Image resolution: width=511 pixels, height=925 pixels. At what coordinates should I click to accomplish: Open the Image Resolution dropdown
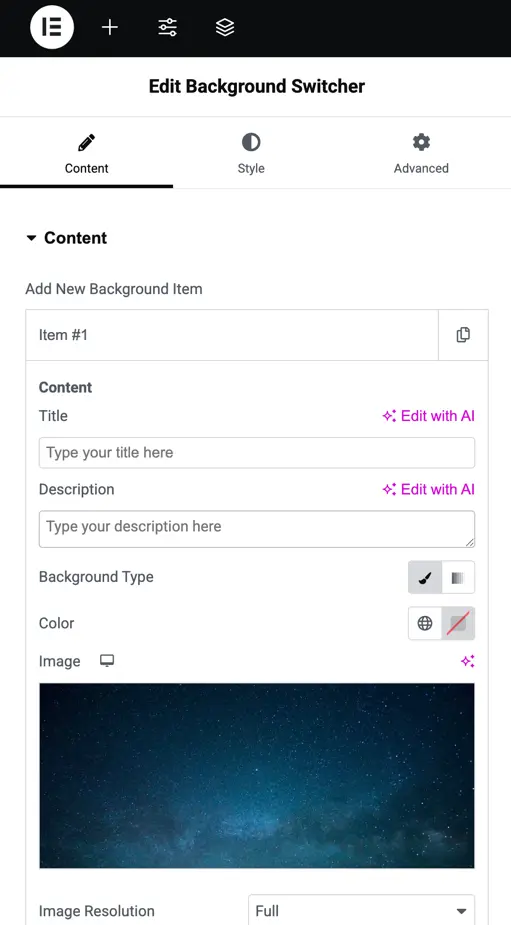click(x=361, y=910)
